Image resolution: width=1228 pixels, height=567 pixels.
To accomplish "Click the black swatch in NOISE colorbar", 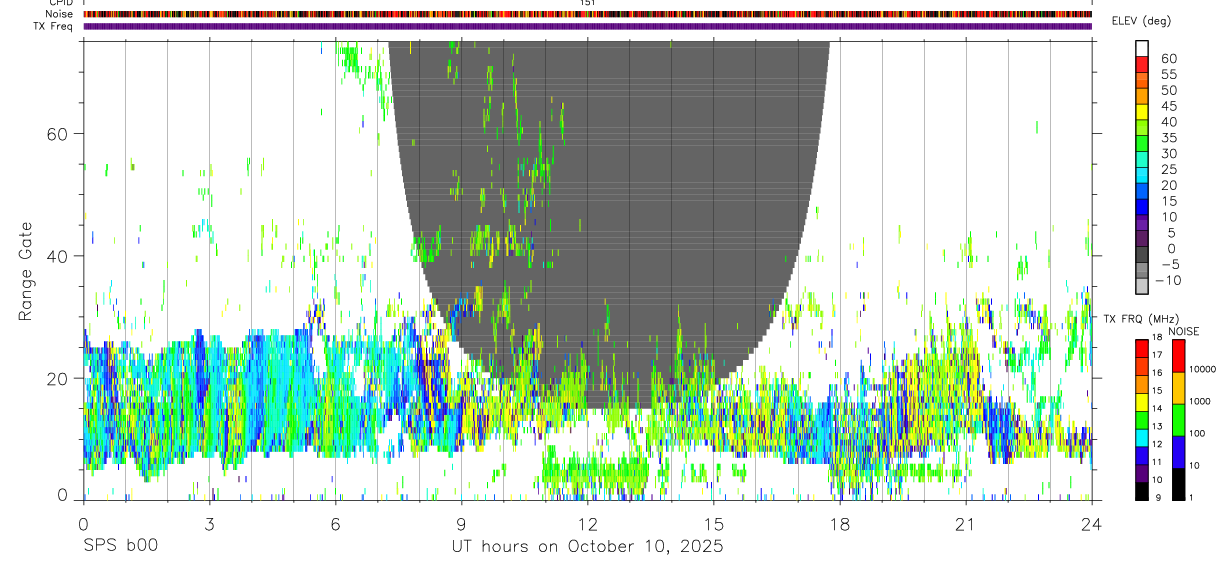I will point(1179,484).
